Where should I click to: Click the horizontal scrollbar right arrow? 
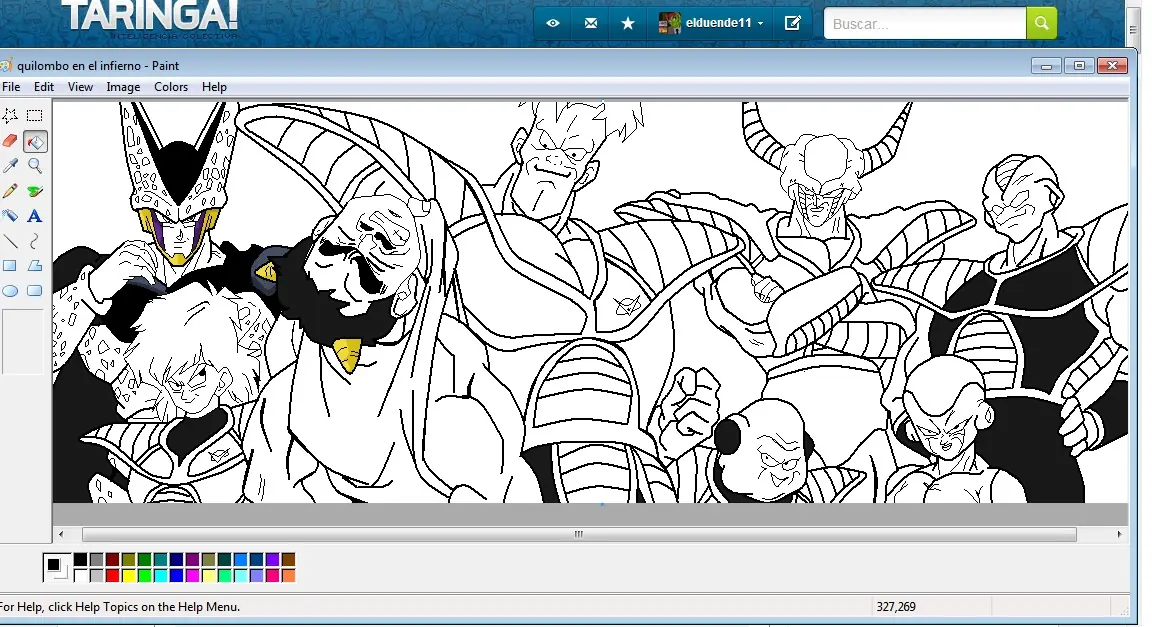[x=1119, y=534]
